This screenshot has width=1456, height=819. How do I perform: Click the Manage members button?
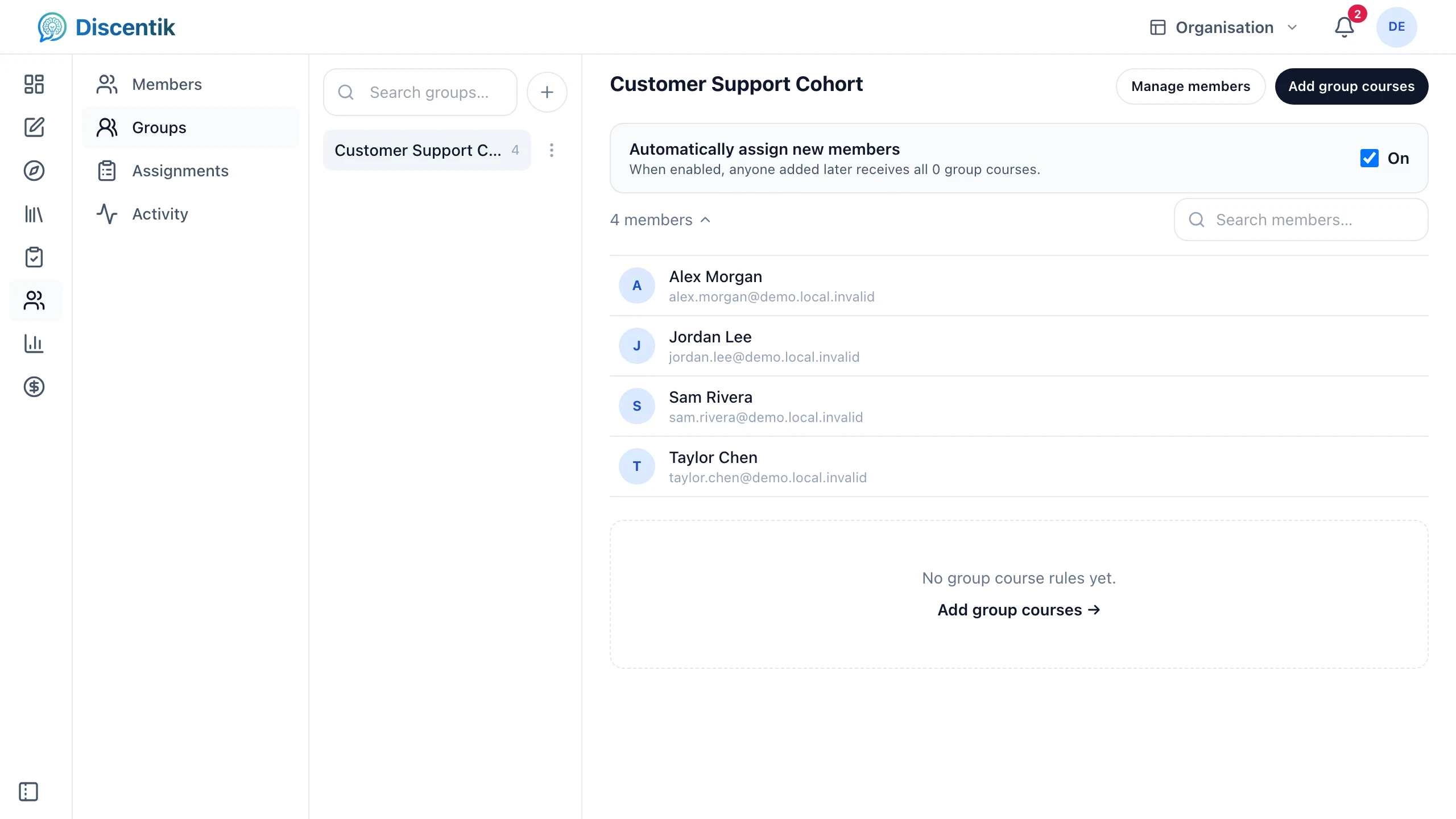tap(1191, 86)
